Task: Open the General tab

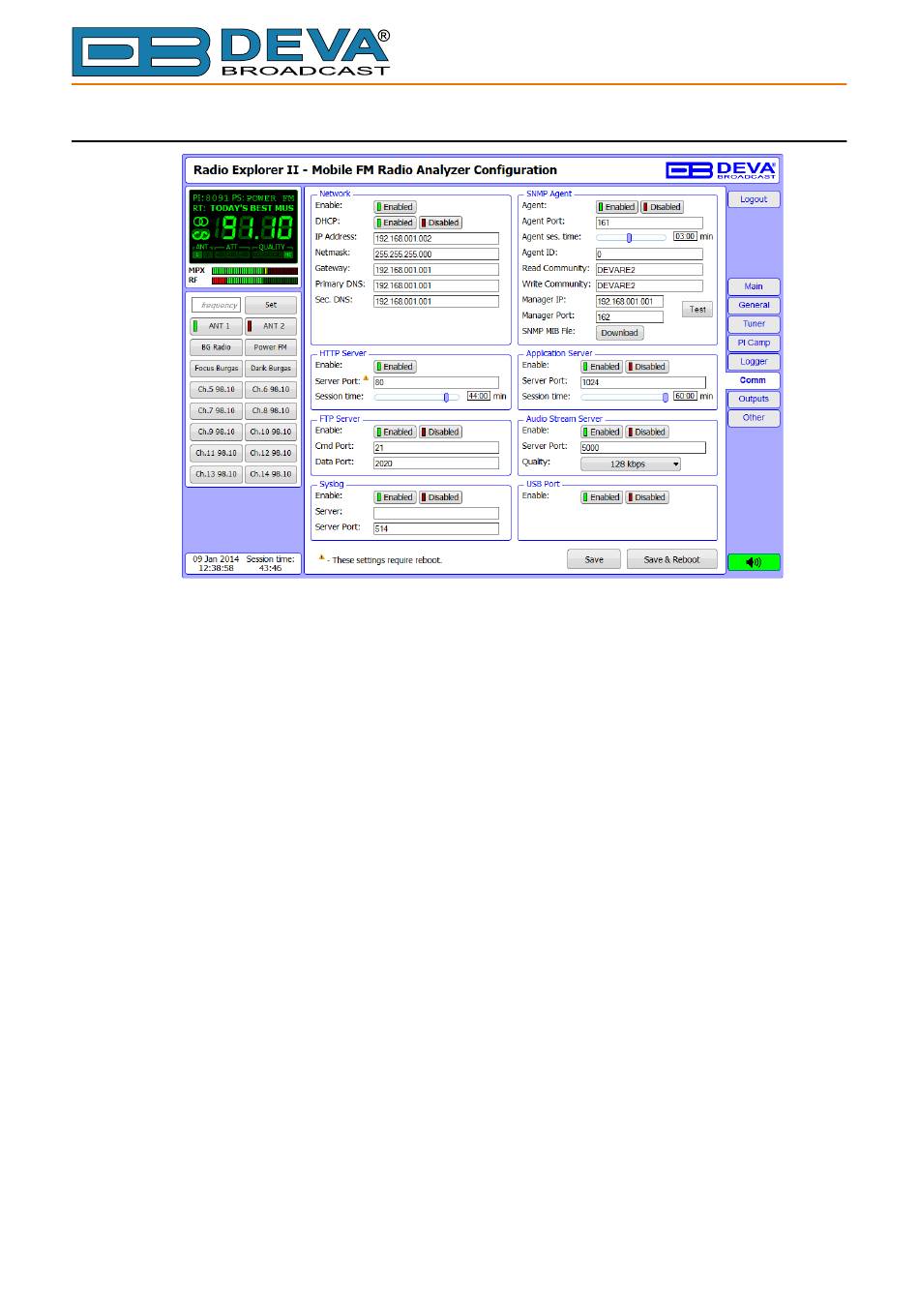Action: pyautogui.click(x=754, y=305)
